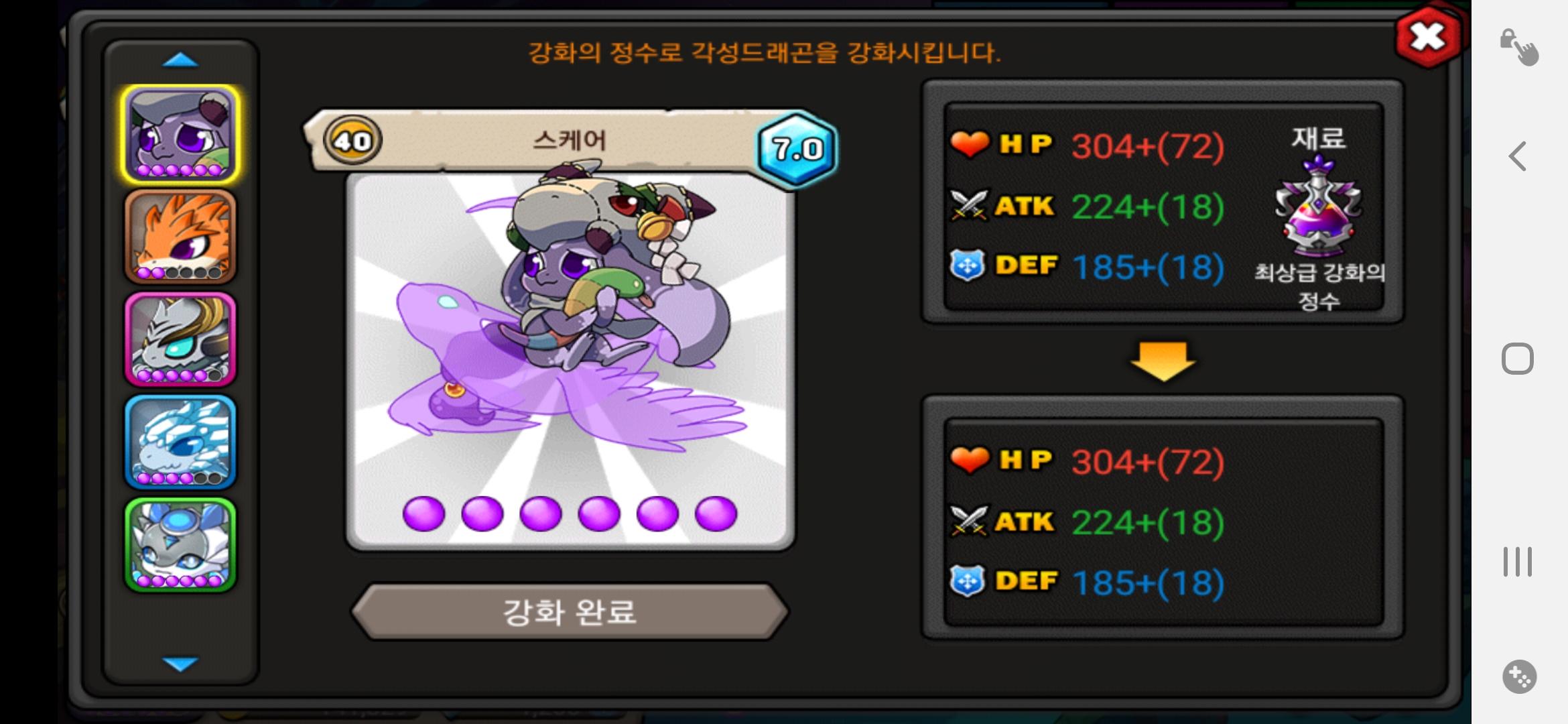This screenshot has width=1568, height=724.
Task: Choose the gray armored dragon with pink frame
Action: pyautogui.click(x=180, y=339)
